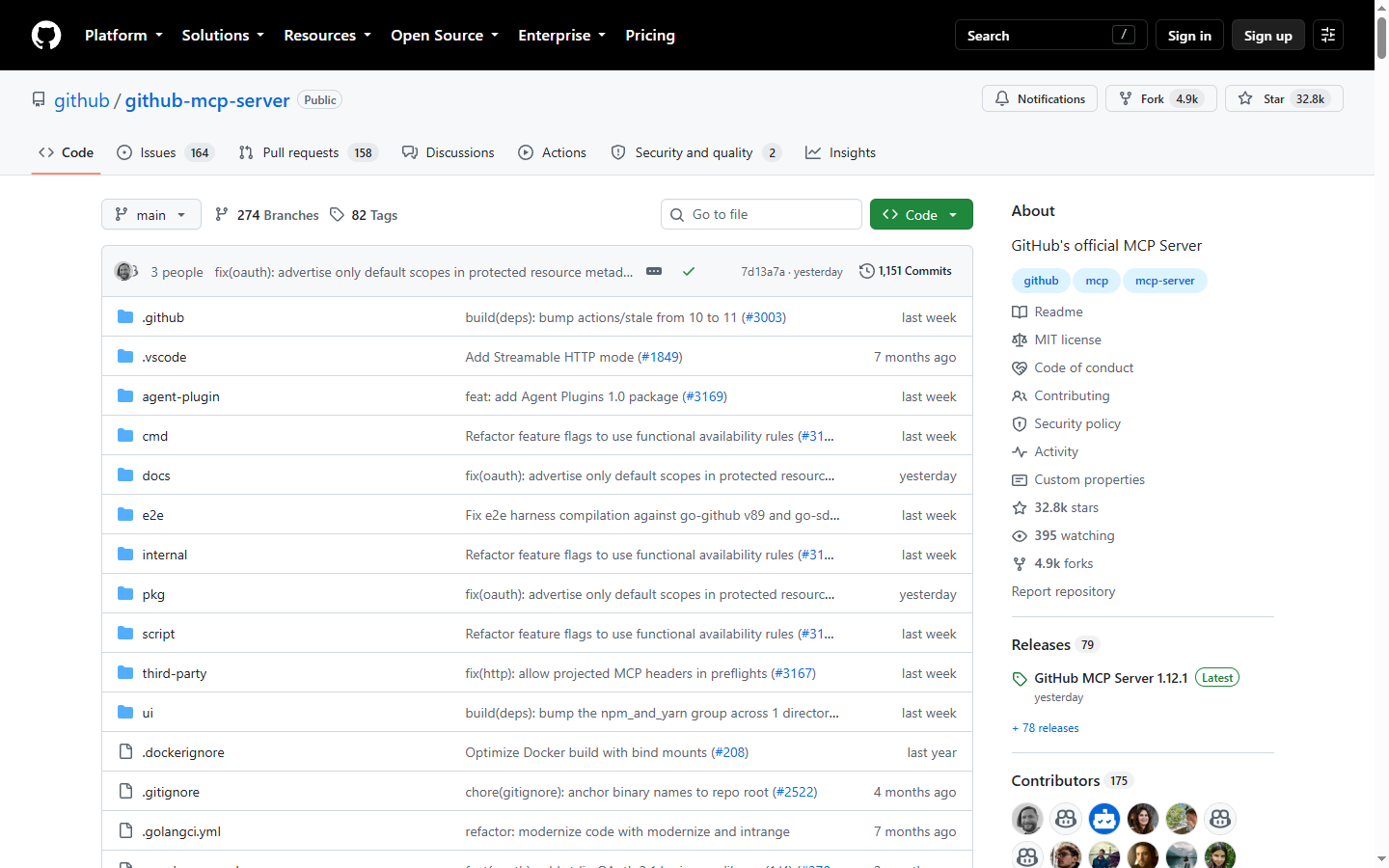Screen dimensions: 1389x868
Task: Go to the Pricing page
Action: (x=650, y=35)
